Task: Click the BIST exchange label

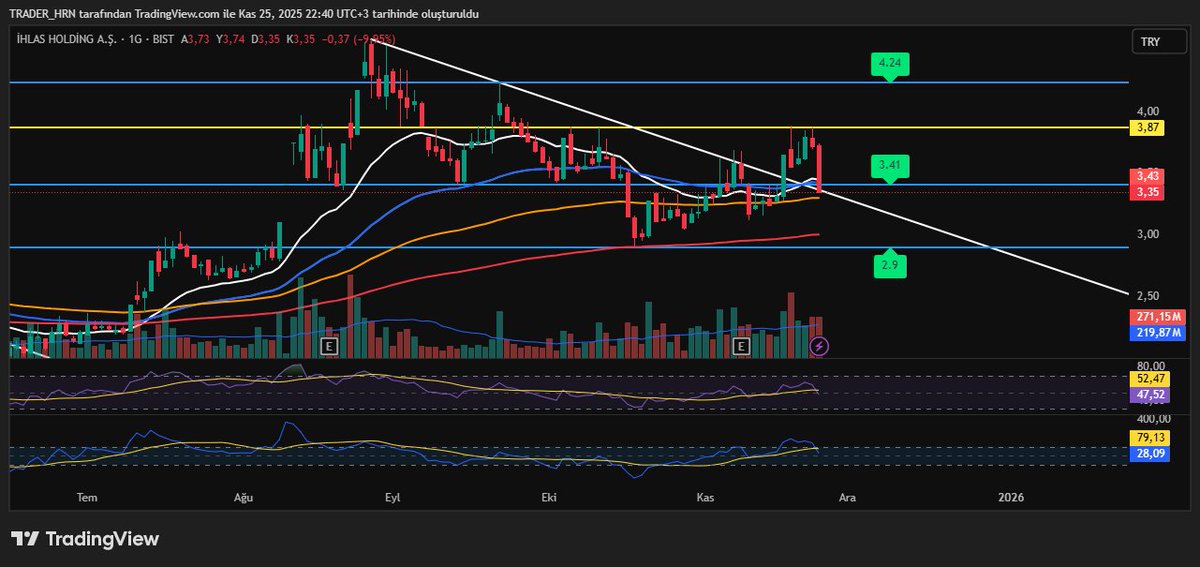Action: point(162,39)
